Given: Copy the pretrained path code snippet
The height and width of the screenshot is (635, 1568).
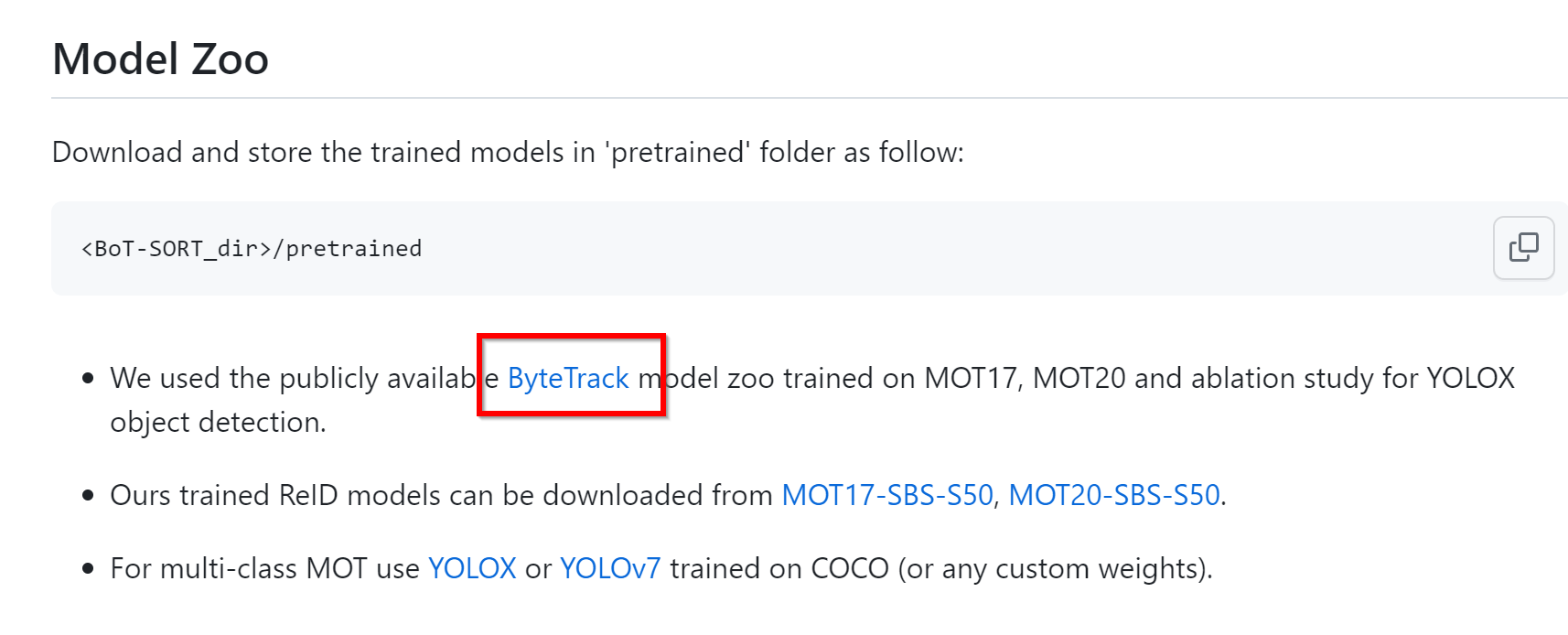Looking at the screenshot, I should [x=1523, y=247].
